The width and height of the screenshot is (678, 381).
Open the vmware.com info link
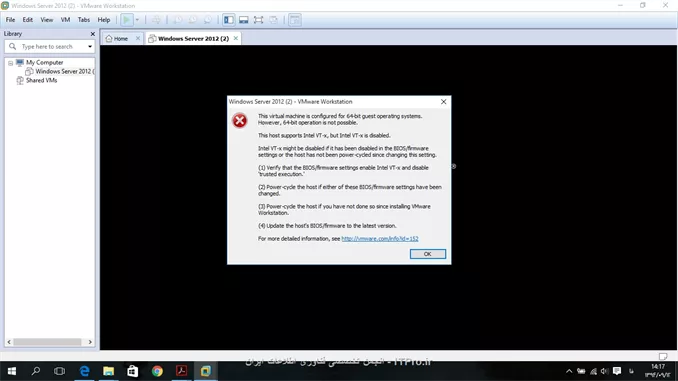[x=380, y=239]
